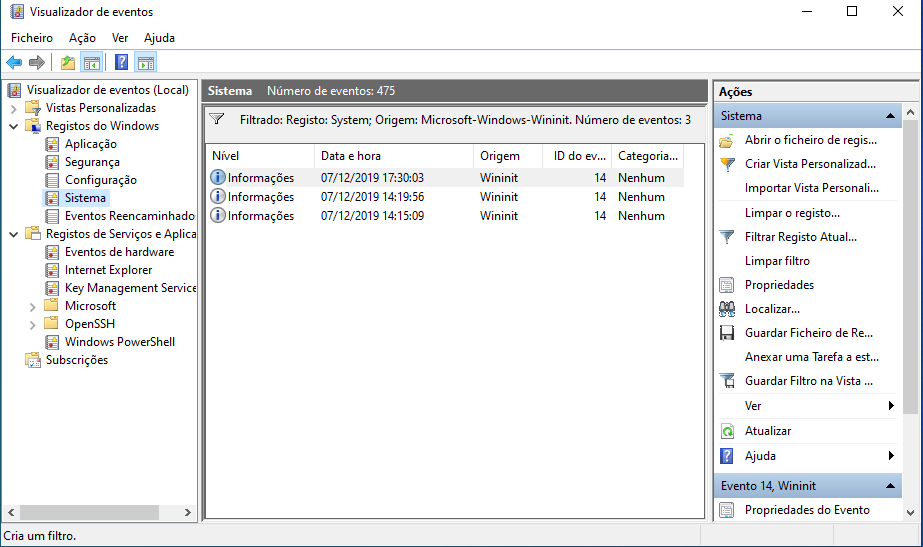The width and height of the screenshot is (923, 547).
Task: Click the Abrir o ficheiro de registo icon
Action: (x=727, y=141)
